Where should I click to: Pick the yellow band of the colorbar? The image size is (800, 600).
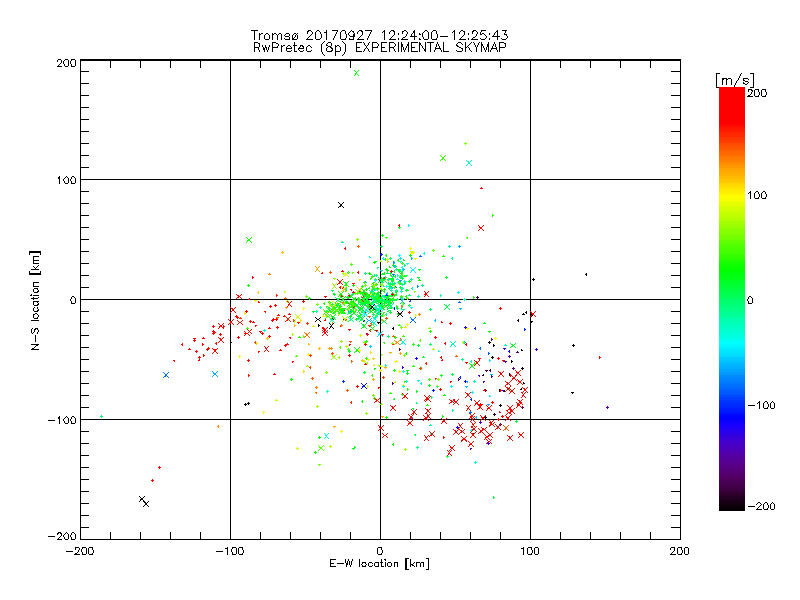732,196
